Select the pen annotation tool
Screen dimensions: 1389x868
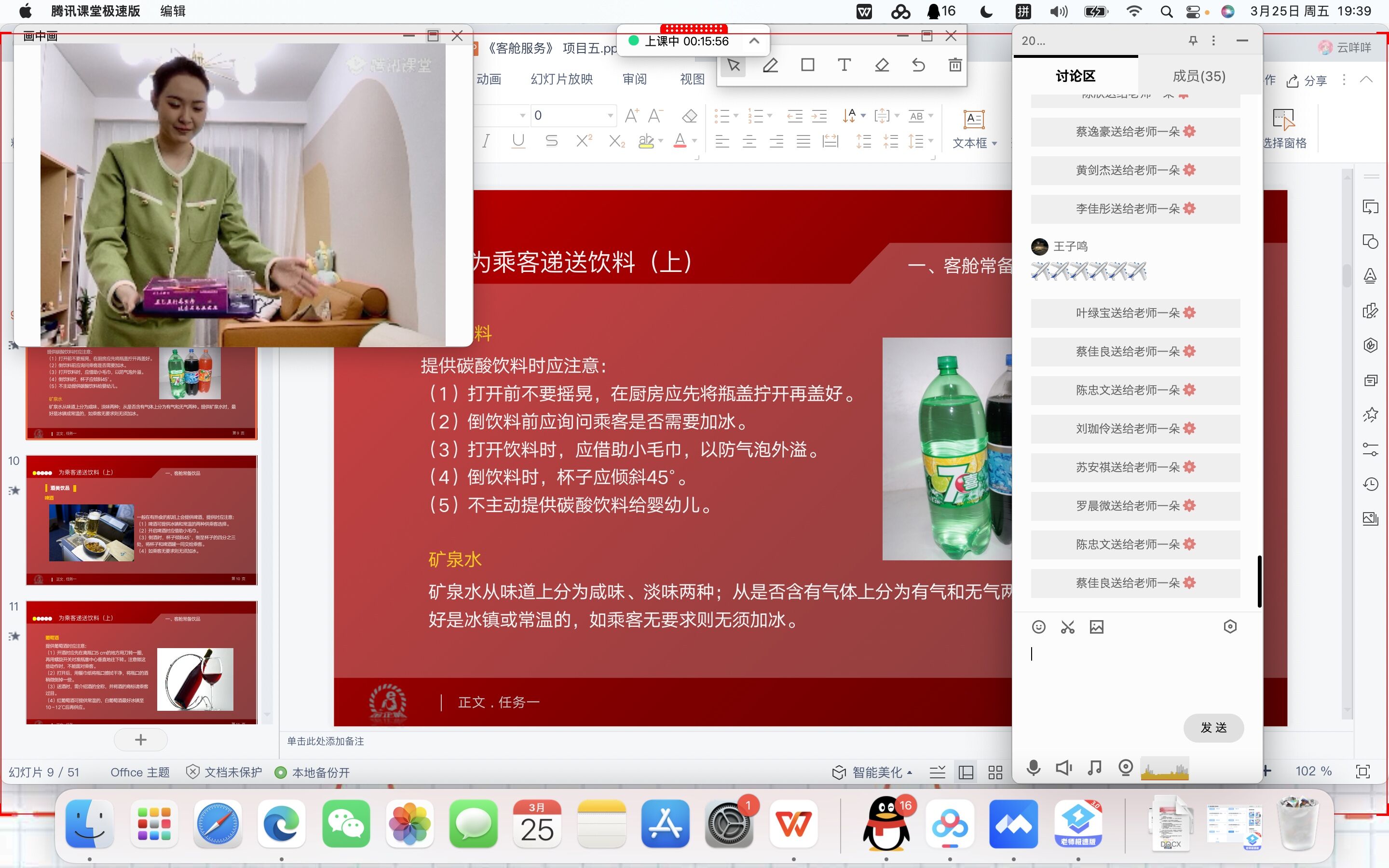click(770, 66)
